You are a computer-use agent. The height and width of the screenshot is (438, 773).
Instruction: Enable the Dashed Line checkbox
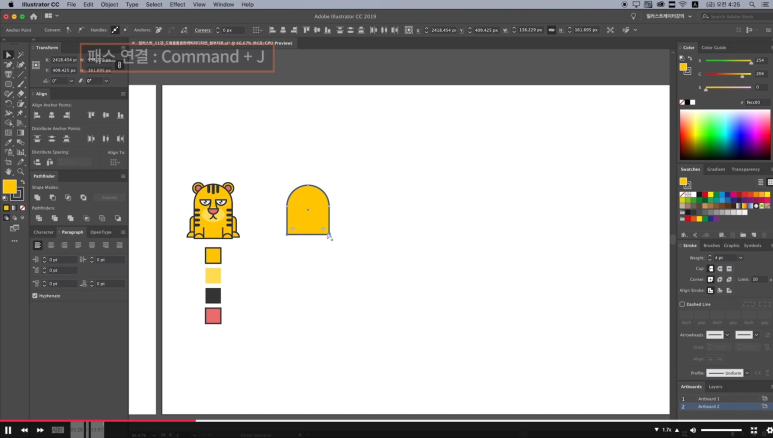(682, 304)
